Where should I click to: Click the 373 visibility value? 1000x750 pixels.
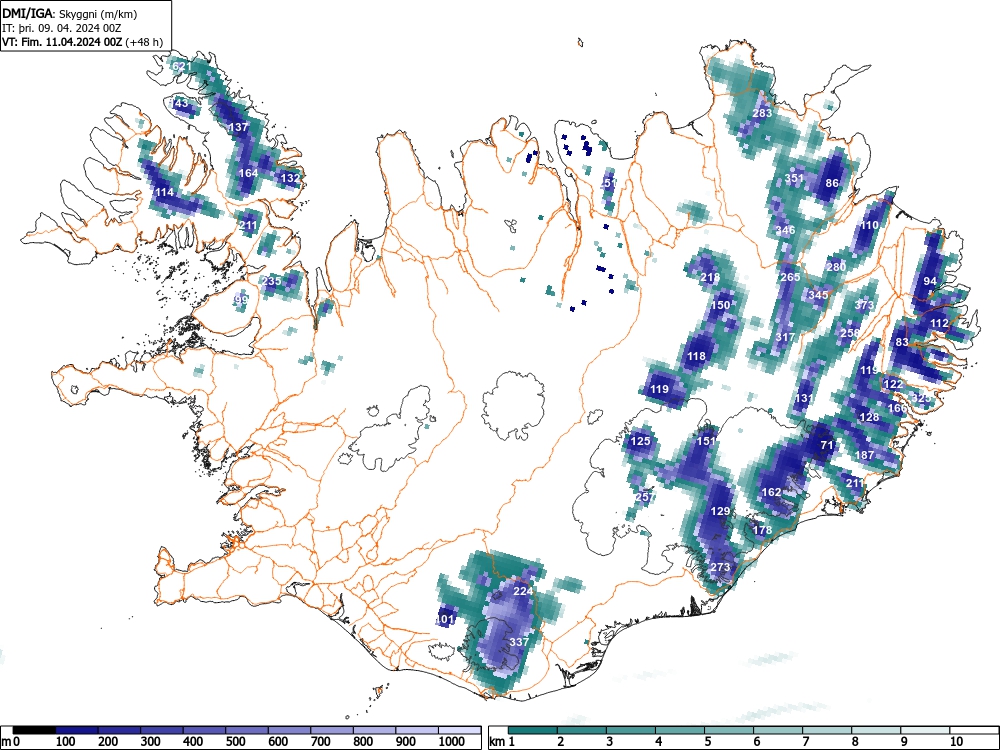pos(864,305)
